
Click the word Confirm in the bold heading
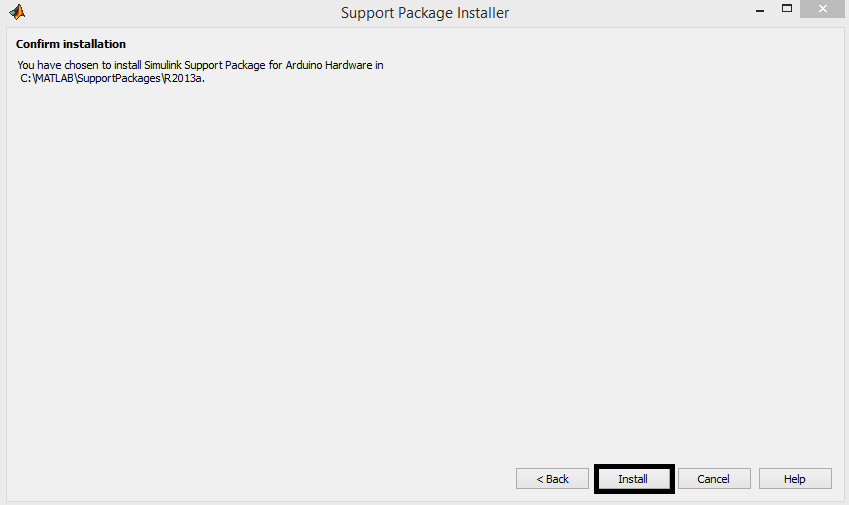point(35,44)
